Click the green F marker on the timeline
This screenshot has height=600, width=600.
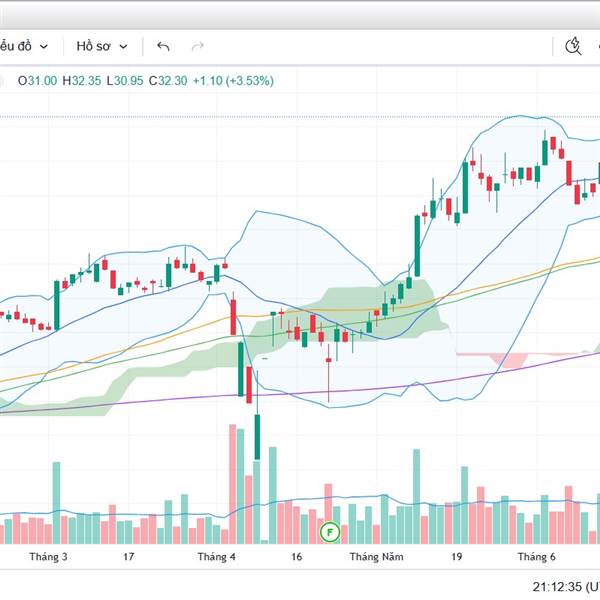[x=330, y=532]
